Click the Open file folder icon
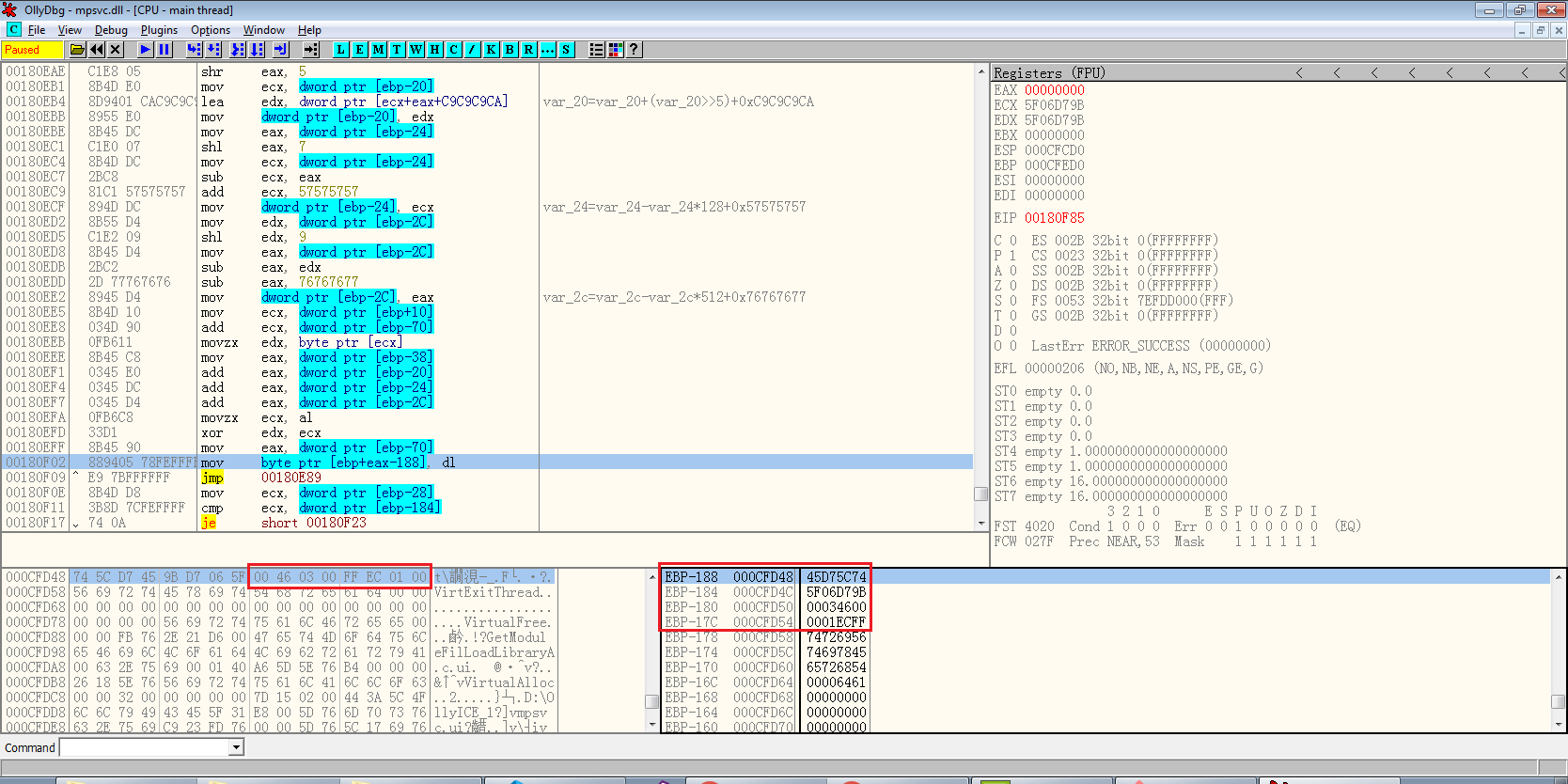This screenshot has width=1568, height=784. (x=78, y=50)
